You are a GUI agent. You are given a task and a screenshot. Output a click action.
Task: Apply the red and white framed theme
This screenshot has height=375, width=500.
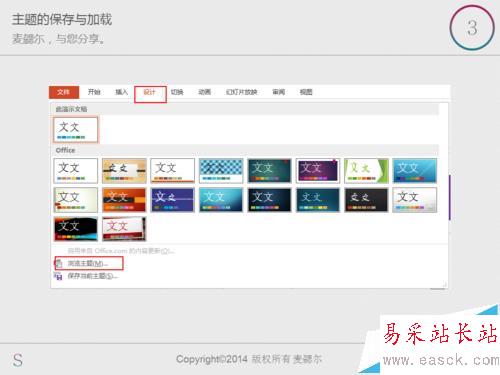[x=124, y=229]
